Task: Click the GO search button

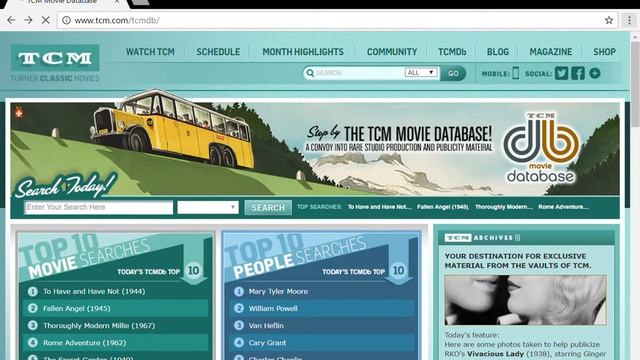Action: point(453,73)
